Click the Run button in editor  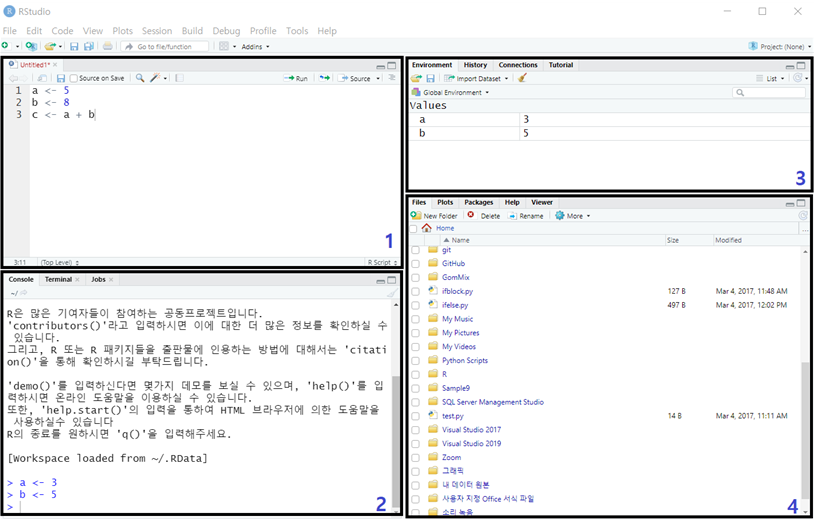[296, 78]
